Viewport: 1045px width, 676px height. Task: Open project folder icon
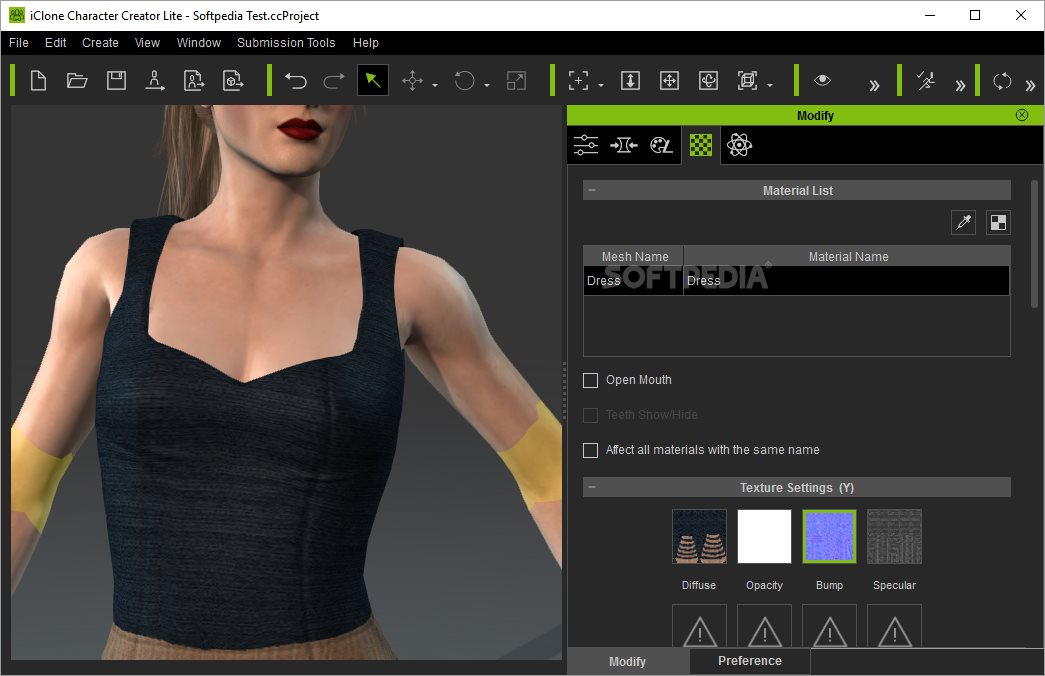tap(77, 81)
